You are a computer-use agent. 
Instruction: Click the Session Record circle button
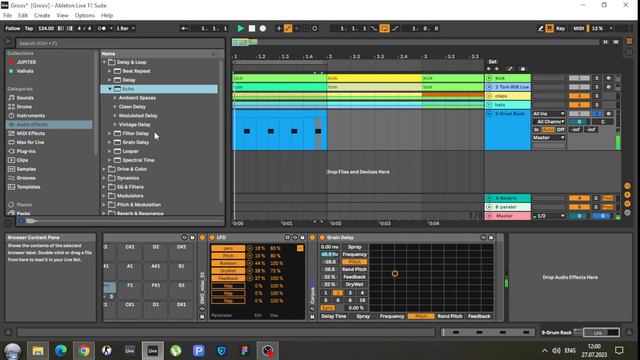315,28
